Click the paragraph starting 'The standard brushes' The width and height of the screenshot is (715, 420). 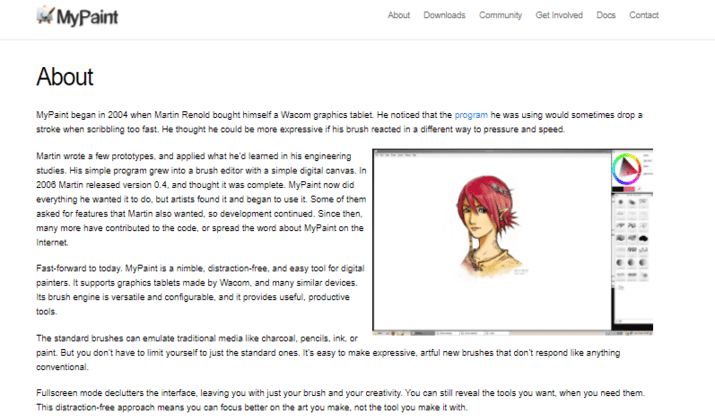328,353
